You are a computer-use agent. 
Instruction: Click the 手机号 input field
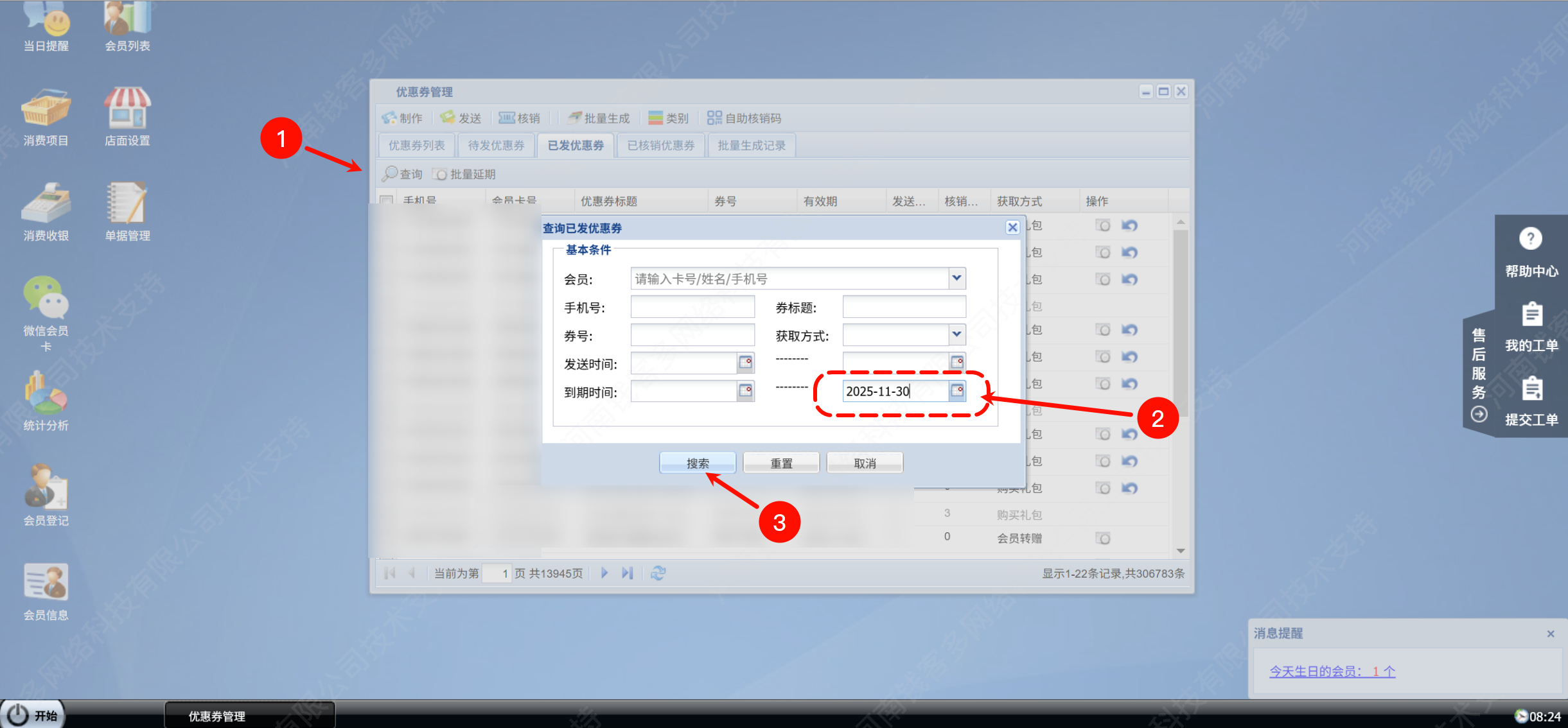(x=692, y=307)
